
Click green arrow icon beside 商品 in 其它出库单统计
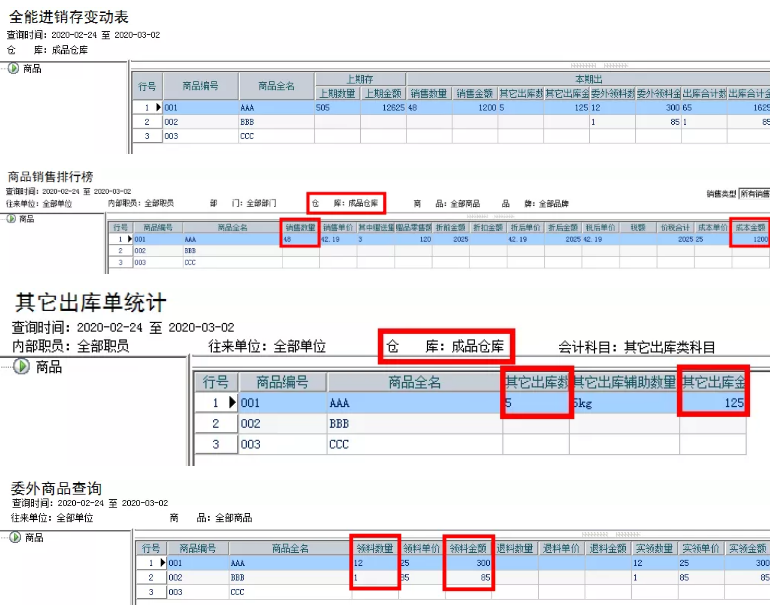coord(21,366)
